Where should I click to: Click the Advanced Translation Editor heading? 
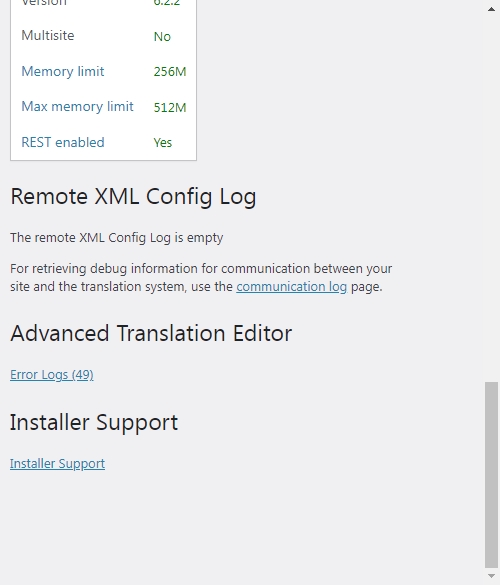pos(151,333)
